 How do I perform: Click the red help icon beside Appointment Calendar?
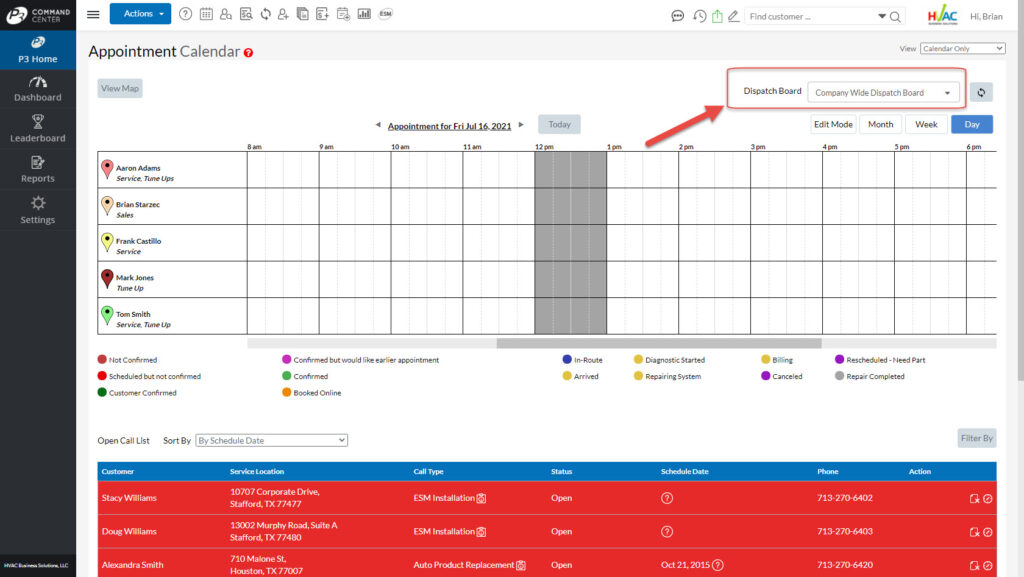click(248, 52)
